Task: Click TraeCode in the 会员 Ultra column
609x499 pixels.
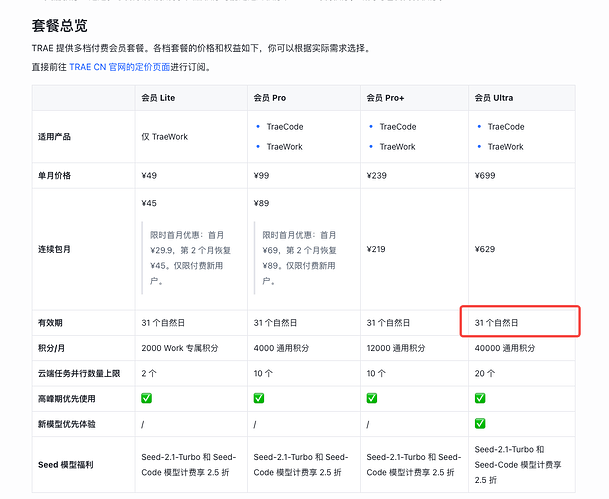Action: 506,127
